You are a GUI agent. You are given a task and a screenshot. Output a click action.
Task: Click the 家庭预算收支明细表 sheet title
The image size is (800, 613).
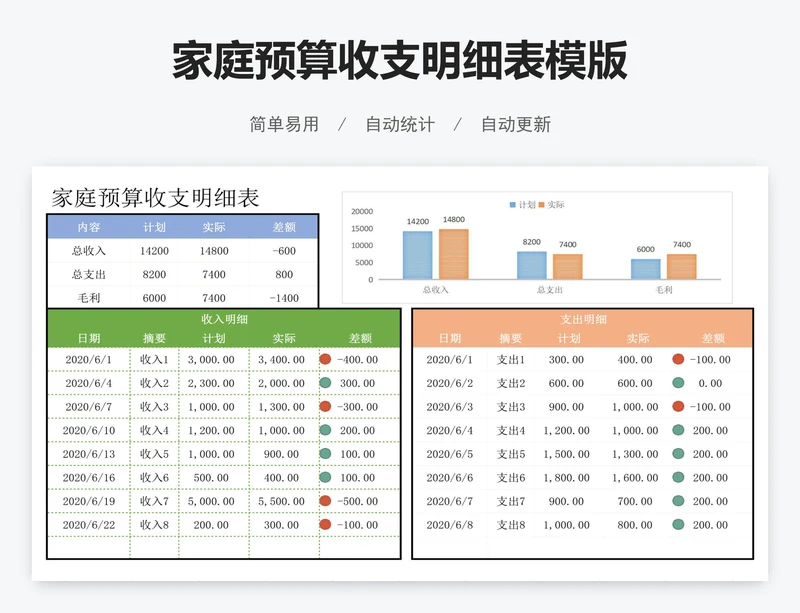156,198
